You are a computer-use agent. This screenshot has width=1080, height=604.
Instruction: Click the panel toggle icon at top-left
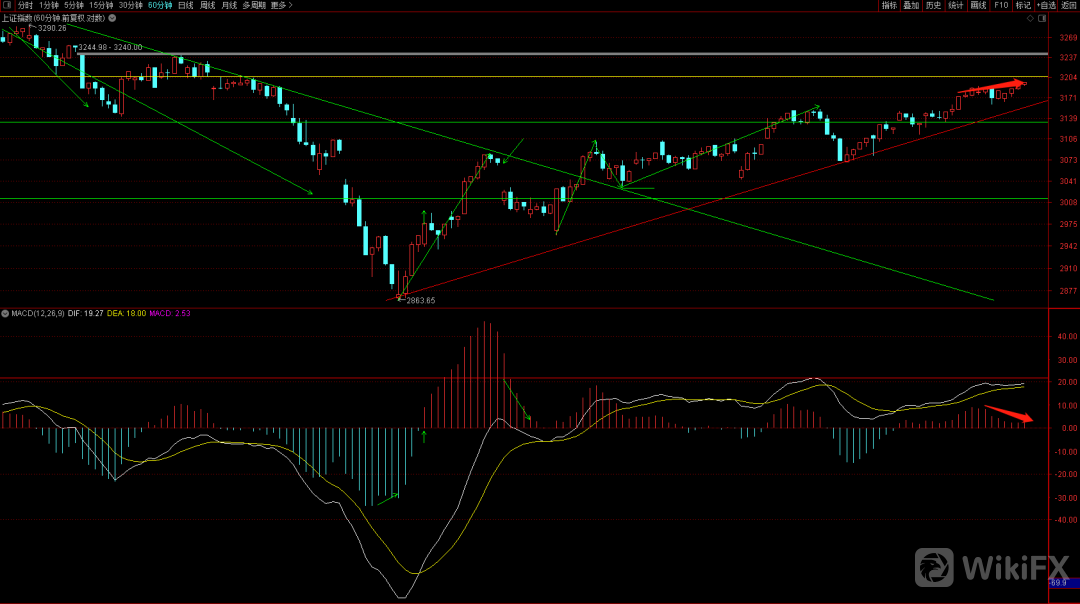click(x=7, y=5)
